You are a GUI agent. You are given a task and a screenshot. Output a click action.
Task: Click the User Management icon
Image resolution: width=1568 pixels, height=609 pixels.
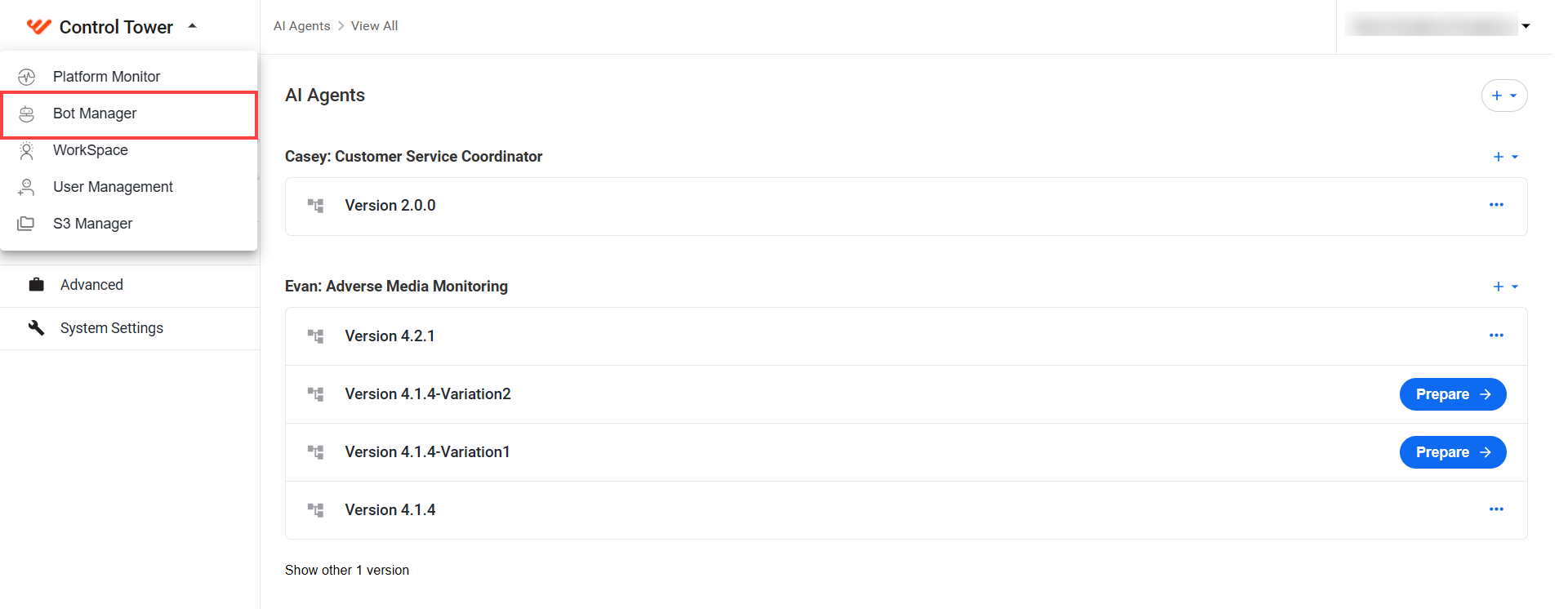pyautogui.click(x=27, y=187)
